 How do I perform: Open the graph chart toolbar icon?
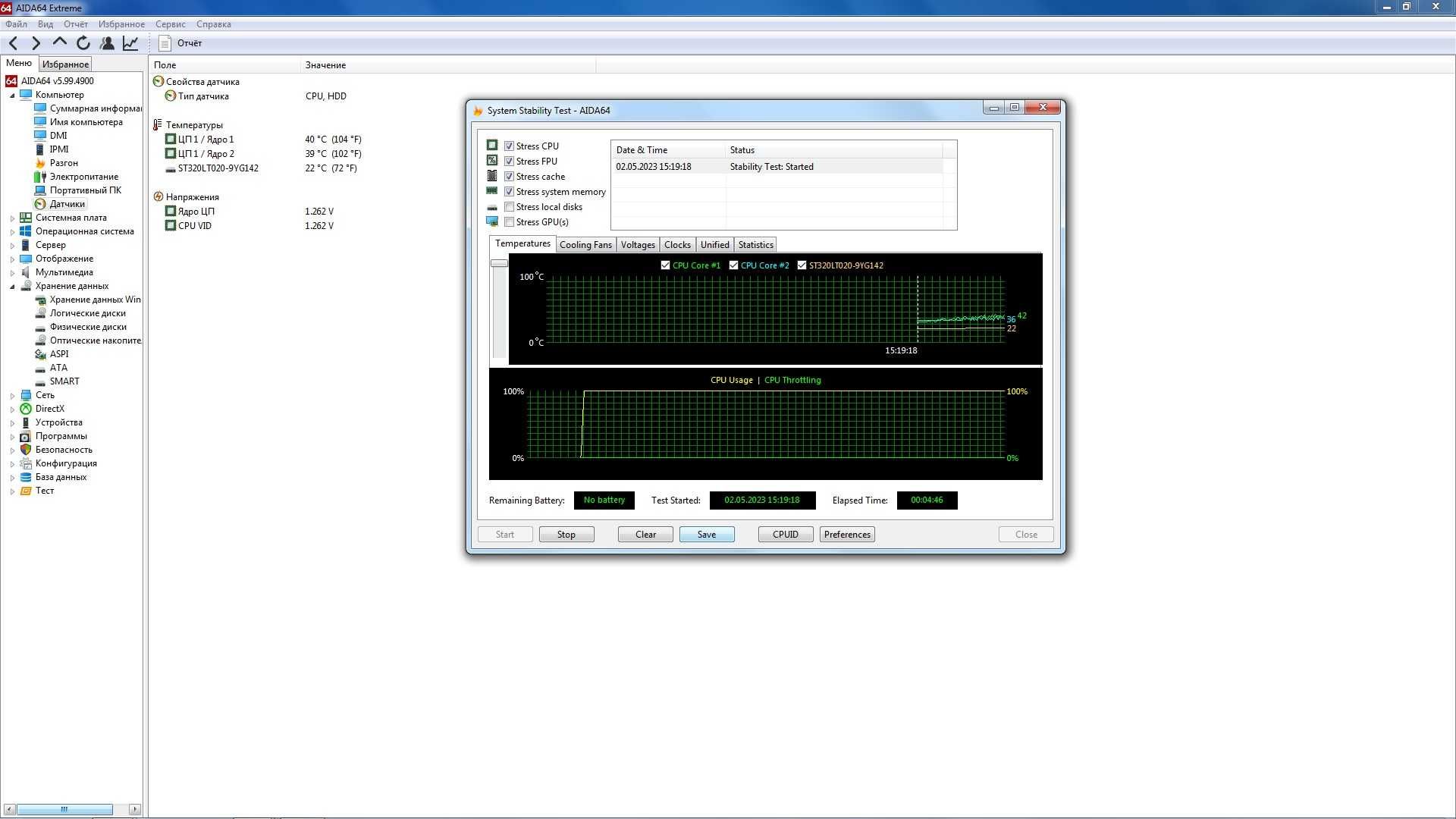[130, 43]
